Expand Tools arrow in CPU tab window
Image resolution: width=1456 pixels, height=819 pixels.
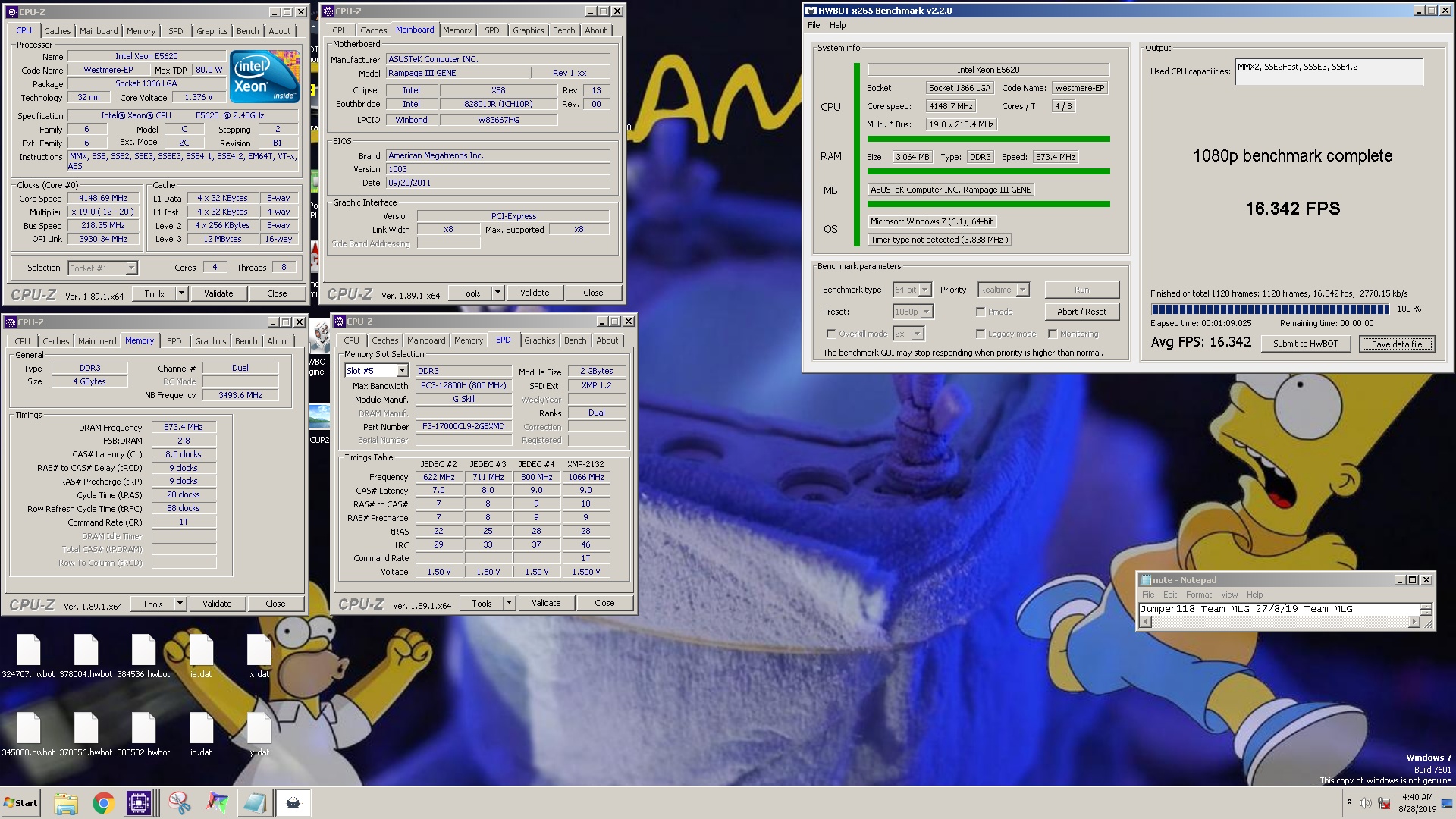[x=181, y=293]
